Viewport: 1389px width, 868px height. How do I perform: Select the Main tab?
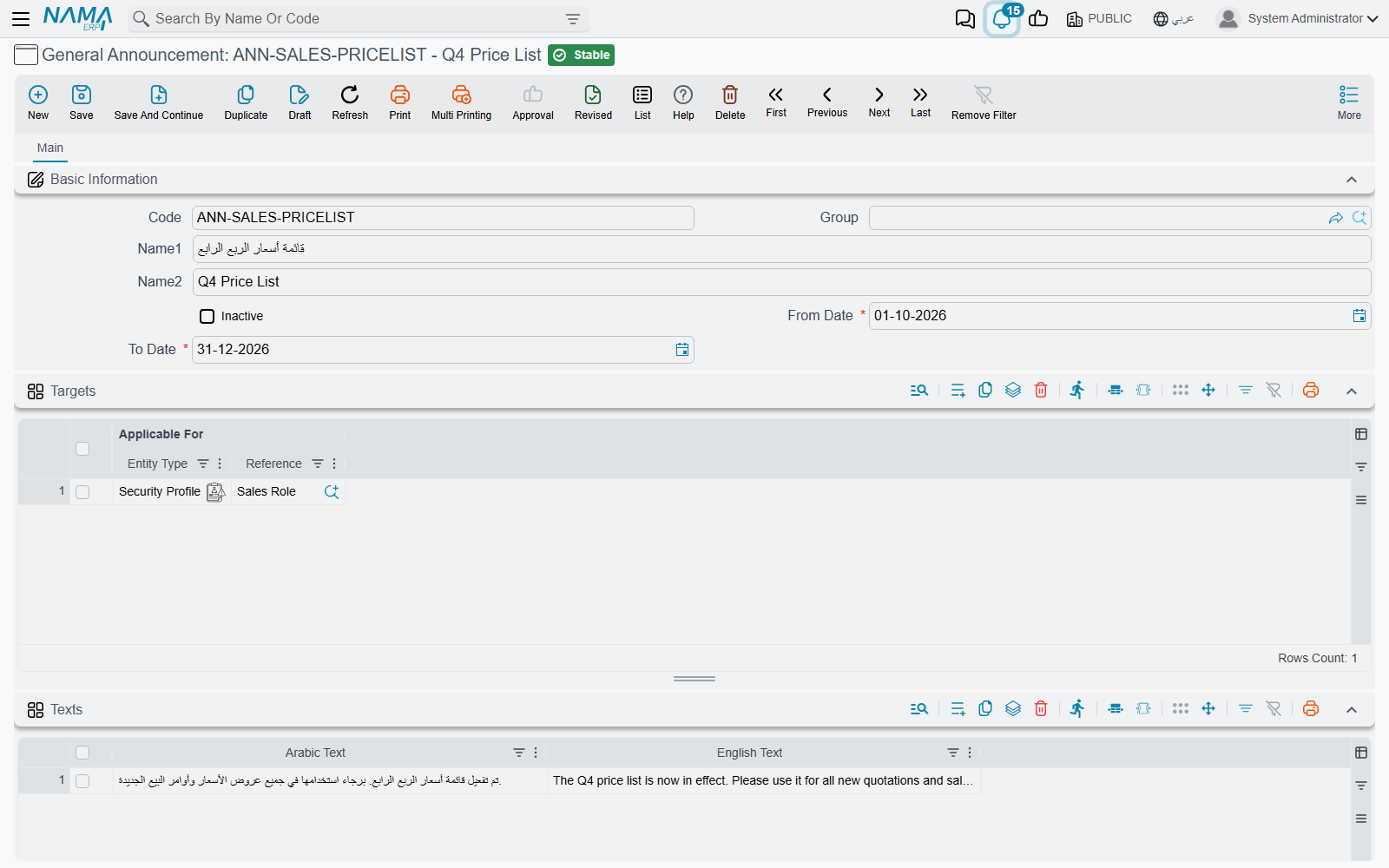point(50,148)
